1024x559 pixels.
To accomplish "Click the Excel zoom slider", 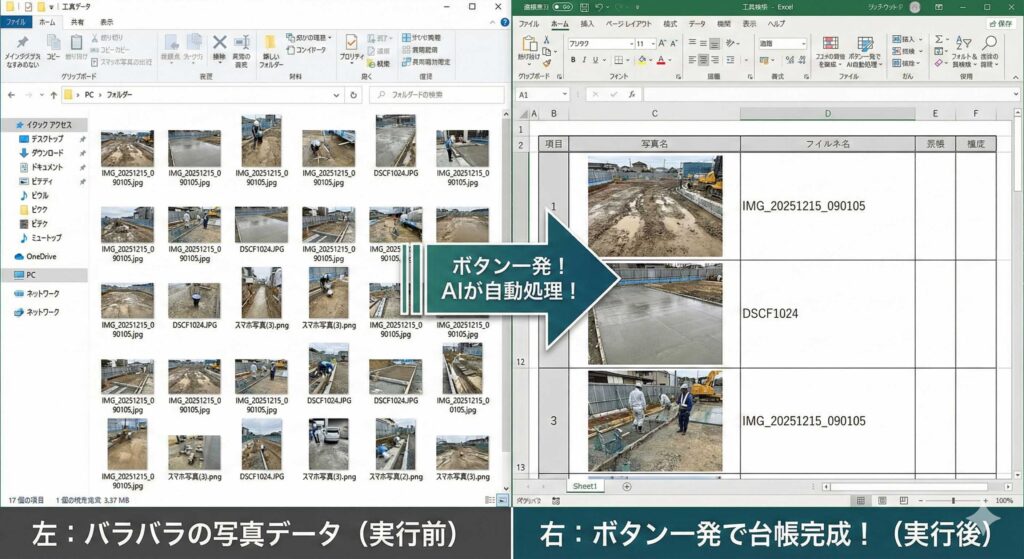I will pyautogui.click(x=953, y=500).
